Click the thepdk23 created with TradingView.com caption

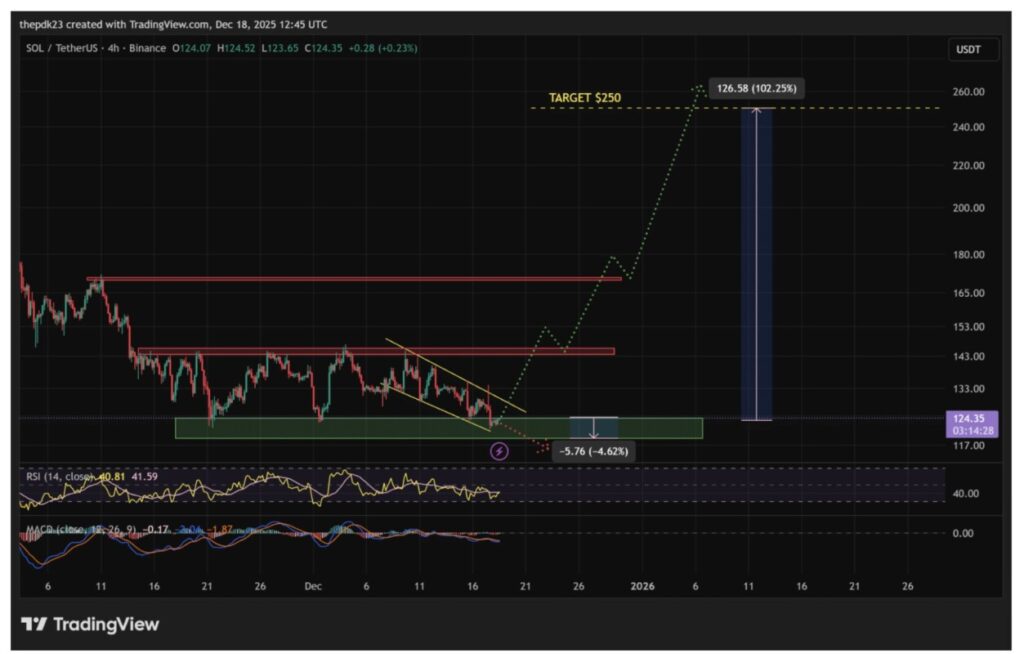pyautogui.click(x=173, y=24)
